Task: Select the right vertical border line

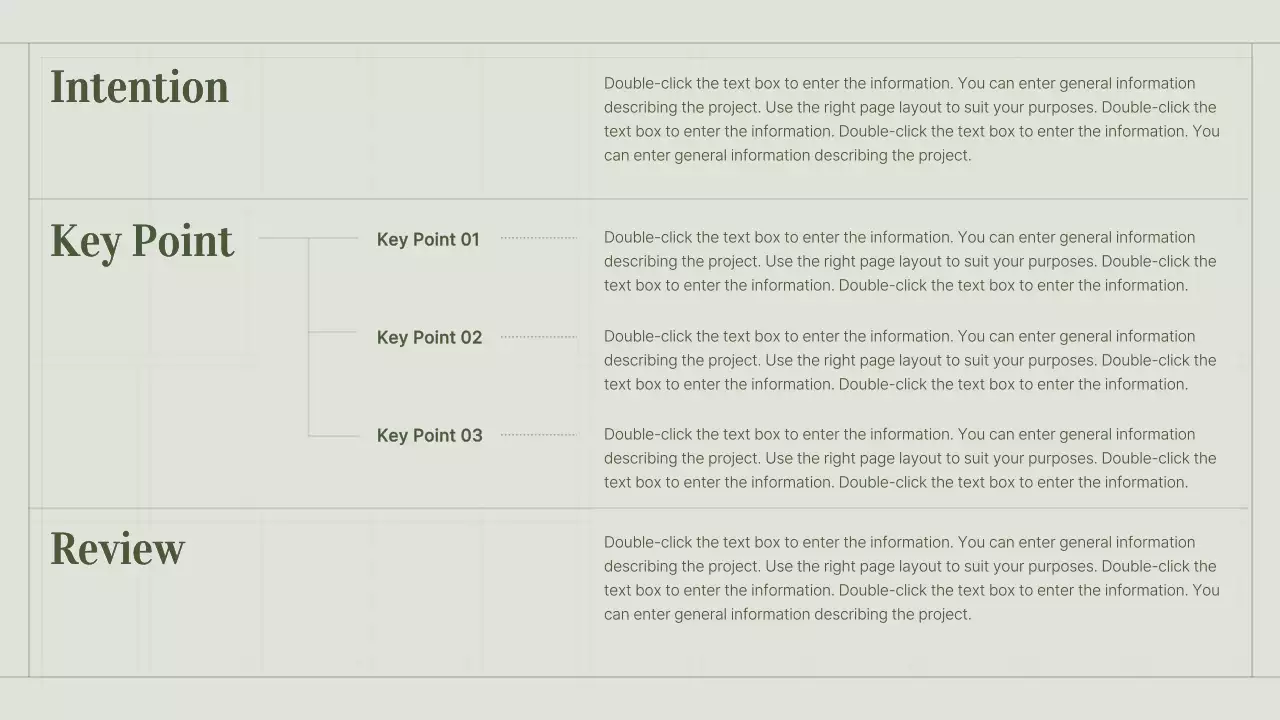Action: [x=1252, y=360]
